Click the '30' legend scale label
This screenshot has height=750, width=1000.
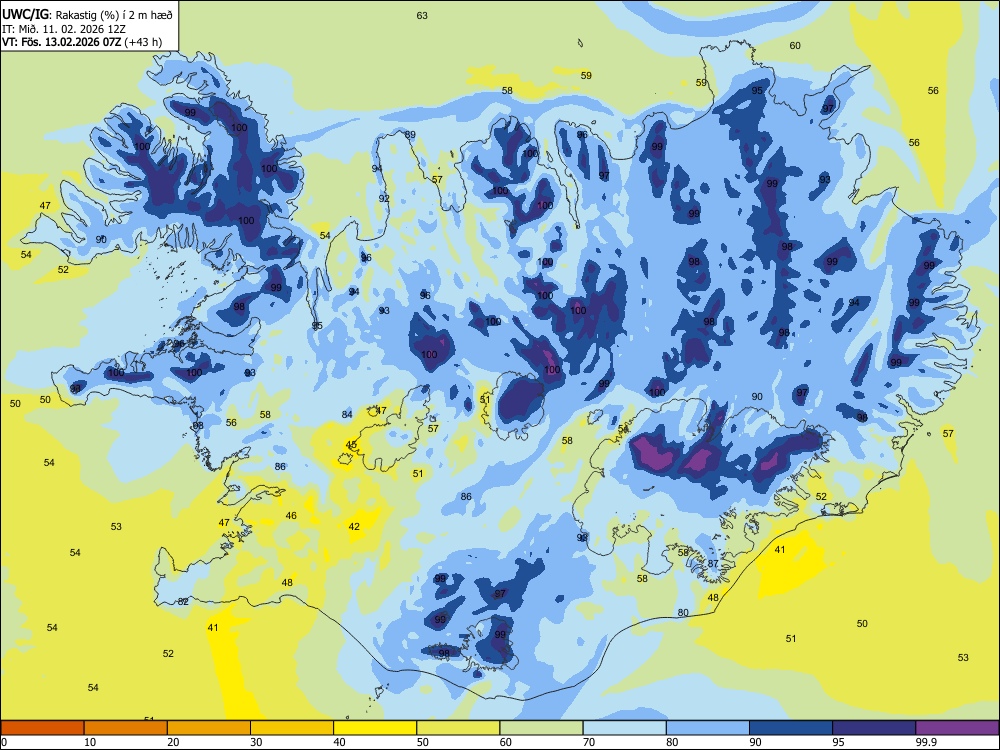point(256,742)
